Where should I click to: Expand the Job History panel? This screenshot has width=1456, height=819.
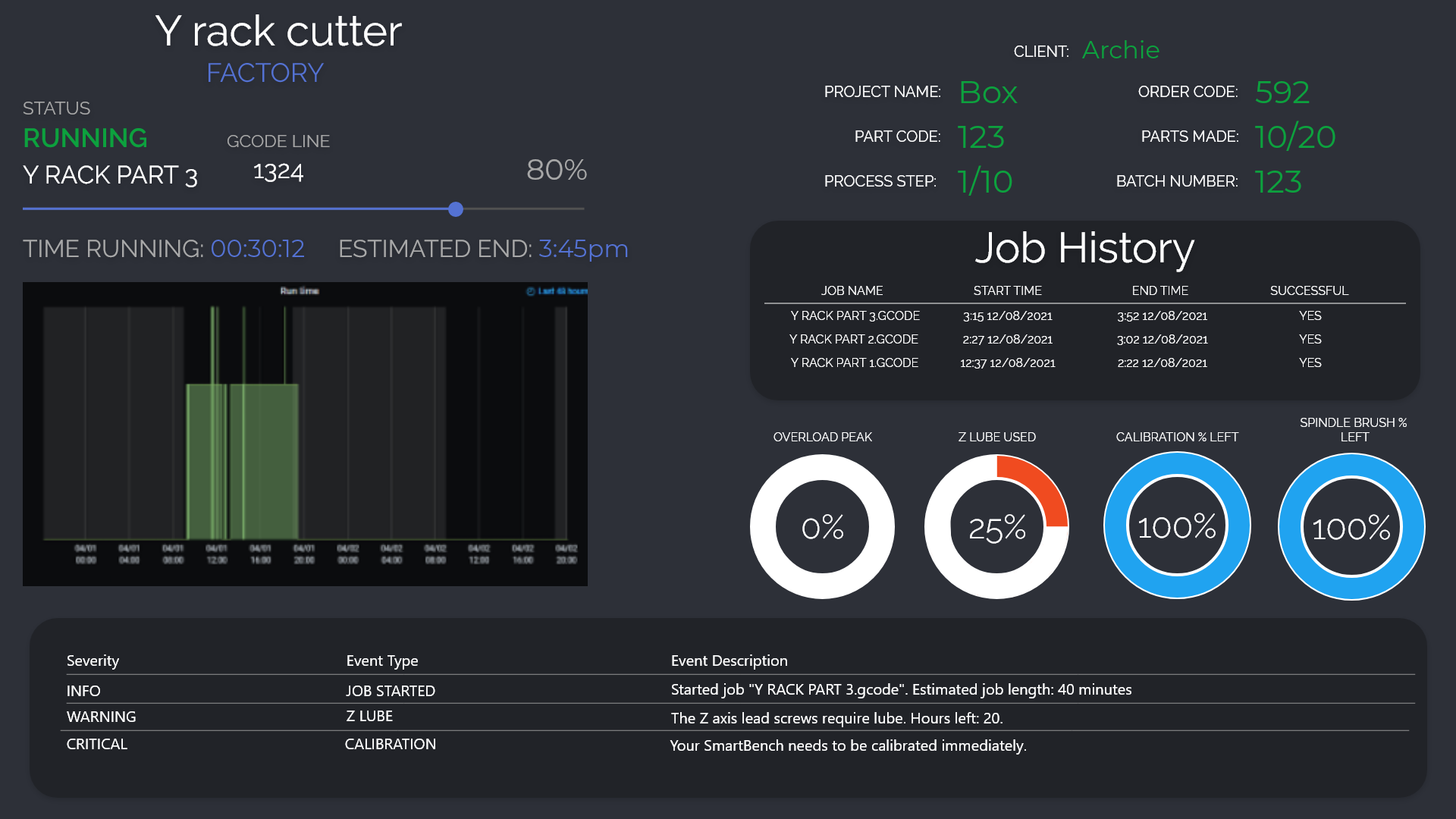coord(1084,311)
